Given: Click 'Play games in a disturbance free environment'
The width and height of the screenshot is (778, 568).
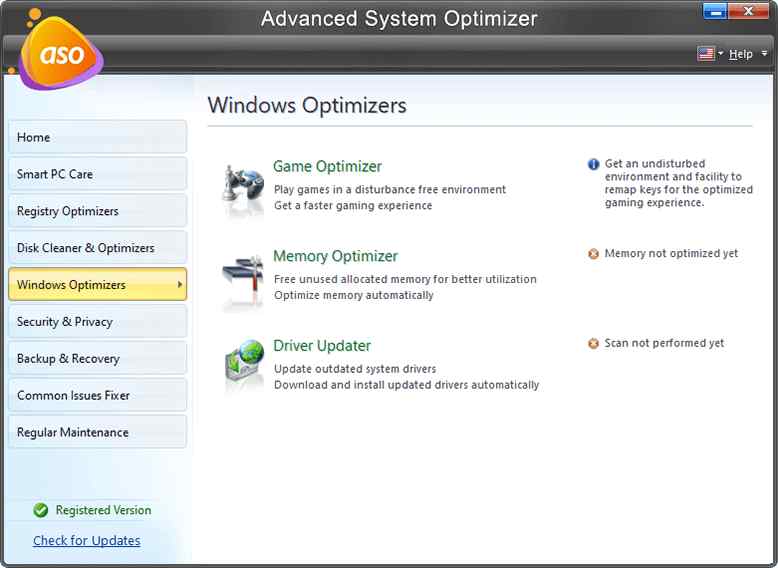Looking at the screenshot, I should tap(390, 189).
